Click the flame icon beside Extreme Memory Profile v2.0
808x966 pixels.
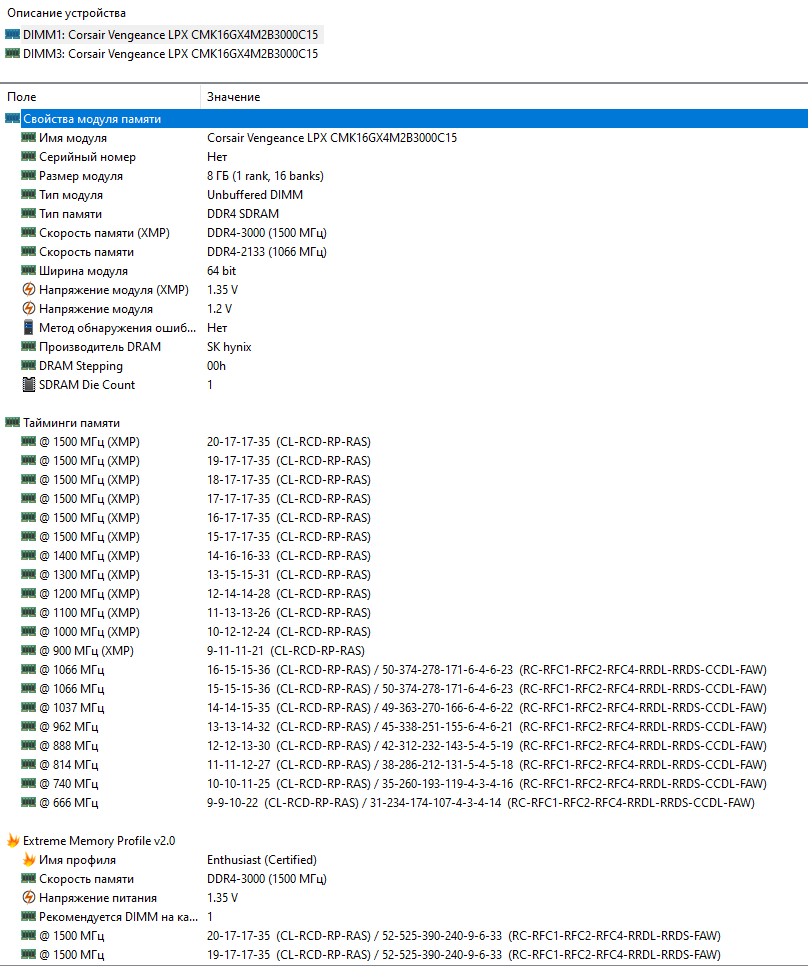point(13,840)
